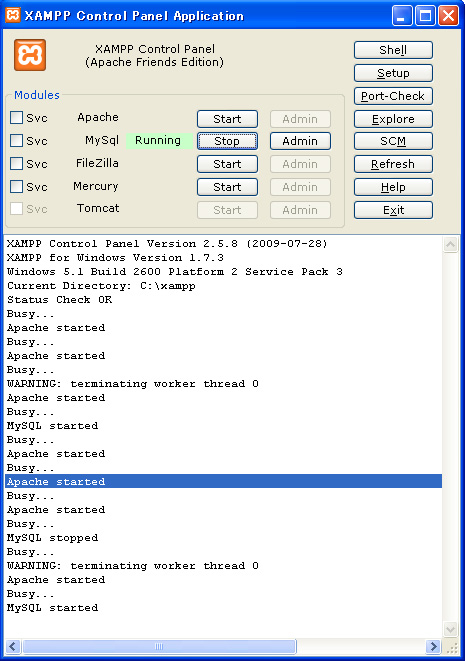Click the 'Tomcat' module name
The image size is (465, 661).
(98, 208)
